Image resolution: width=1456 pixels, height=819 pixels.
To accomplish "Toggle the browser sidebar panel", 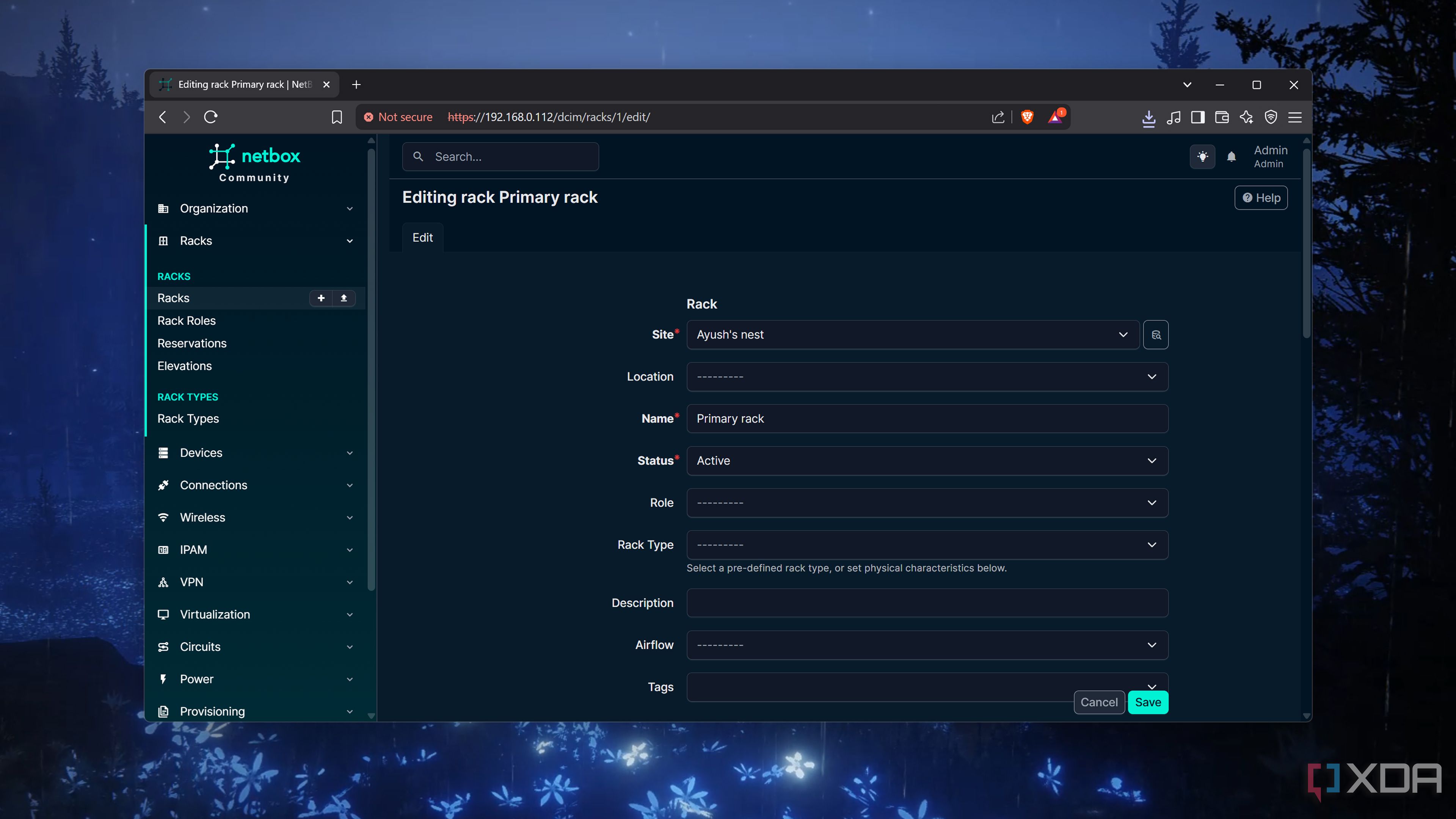I will pyautogui.click(x=1198, y=117).
